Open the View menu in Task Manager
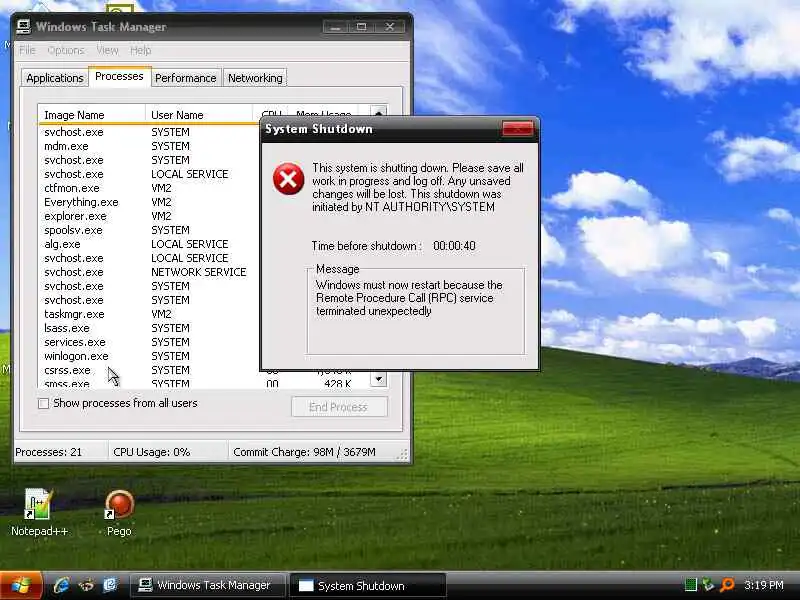The height and width of the screenshot is (600, 800). 107,50
